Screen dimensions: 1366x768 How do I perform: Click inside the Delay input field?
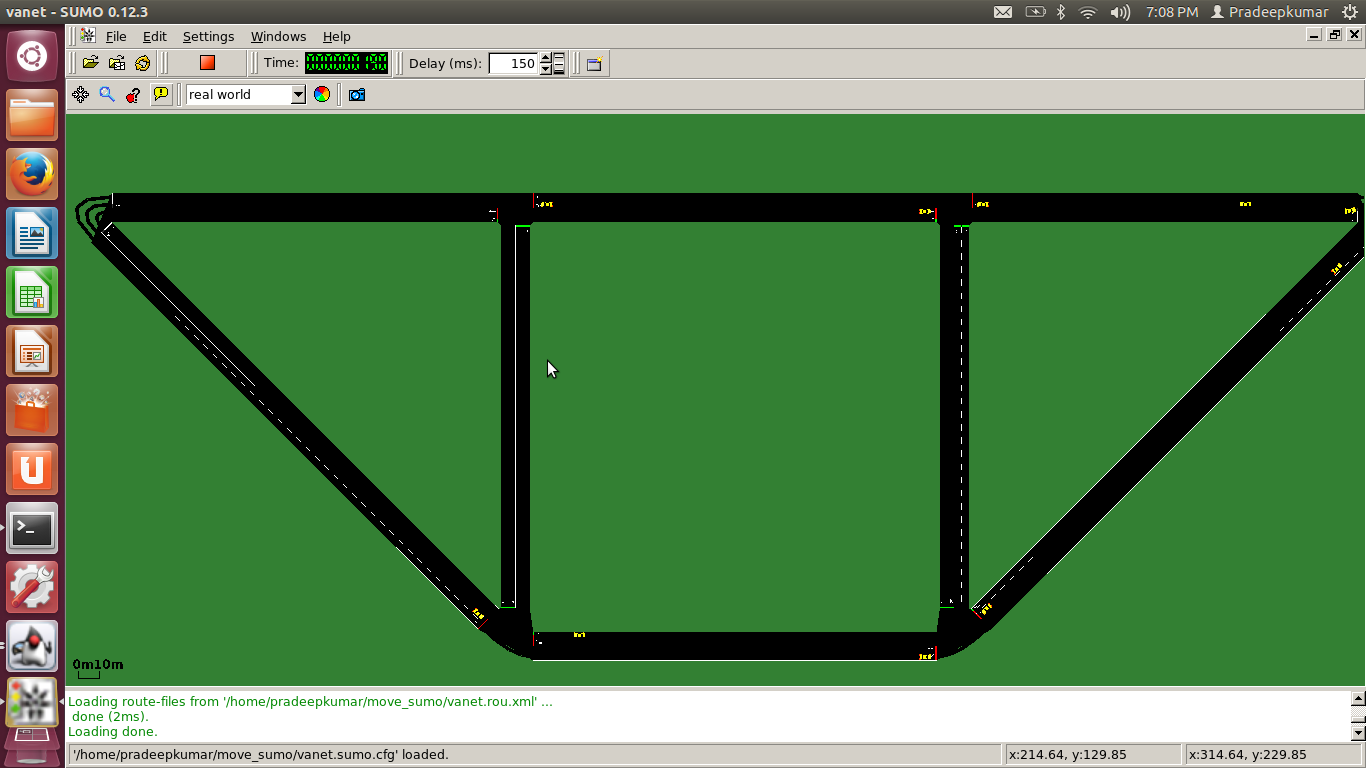click(x=513, y=63)
